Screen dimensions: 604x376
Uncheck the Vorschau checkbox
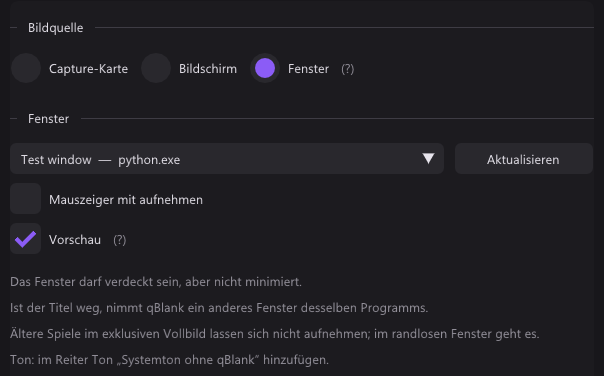coord(25,239)
